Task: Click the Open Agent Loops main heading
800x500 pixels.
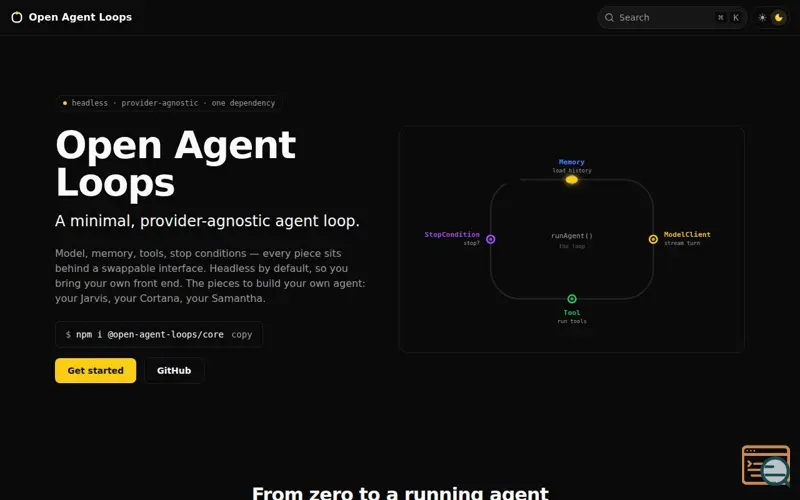Action: 176,163
